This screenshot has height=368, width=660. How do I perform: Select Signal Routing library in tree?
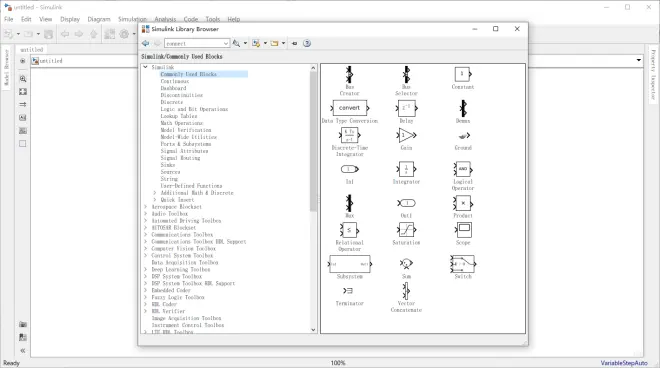(x=180, y=158)
